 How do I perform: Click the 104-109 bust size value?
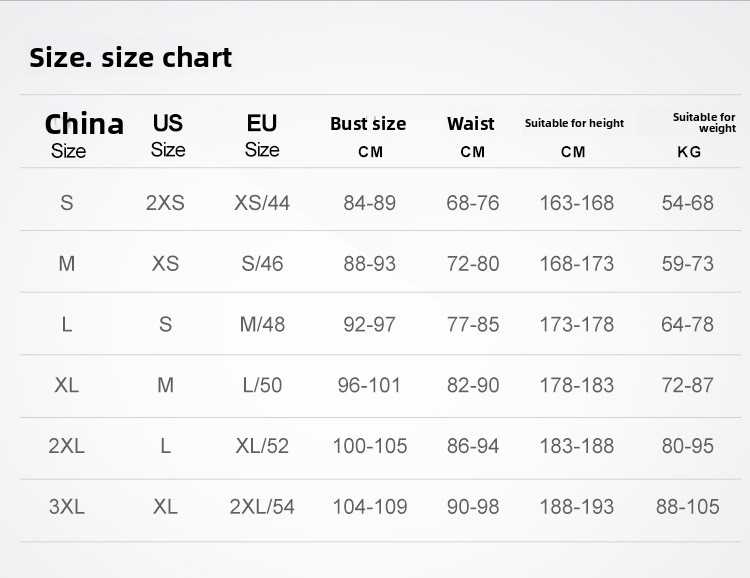click(369, 507)
